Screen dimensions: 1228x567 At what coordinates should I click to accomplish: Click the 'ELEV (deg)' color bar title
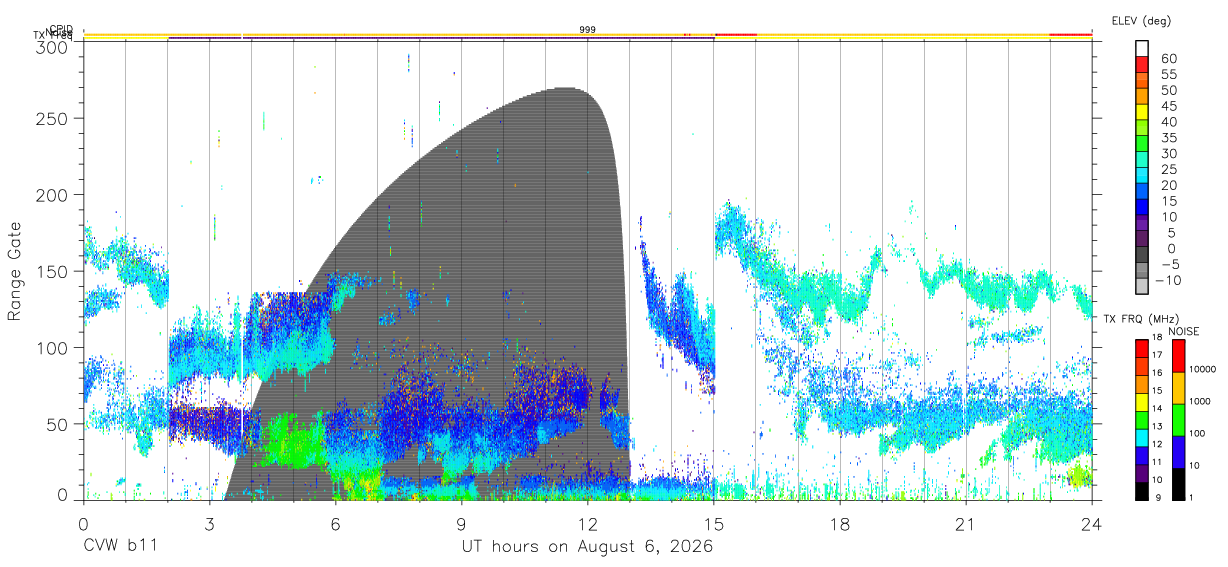point(1142,20)
